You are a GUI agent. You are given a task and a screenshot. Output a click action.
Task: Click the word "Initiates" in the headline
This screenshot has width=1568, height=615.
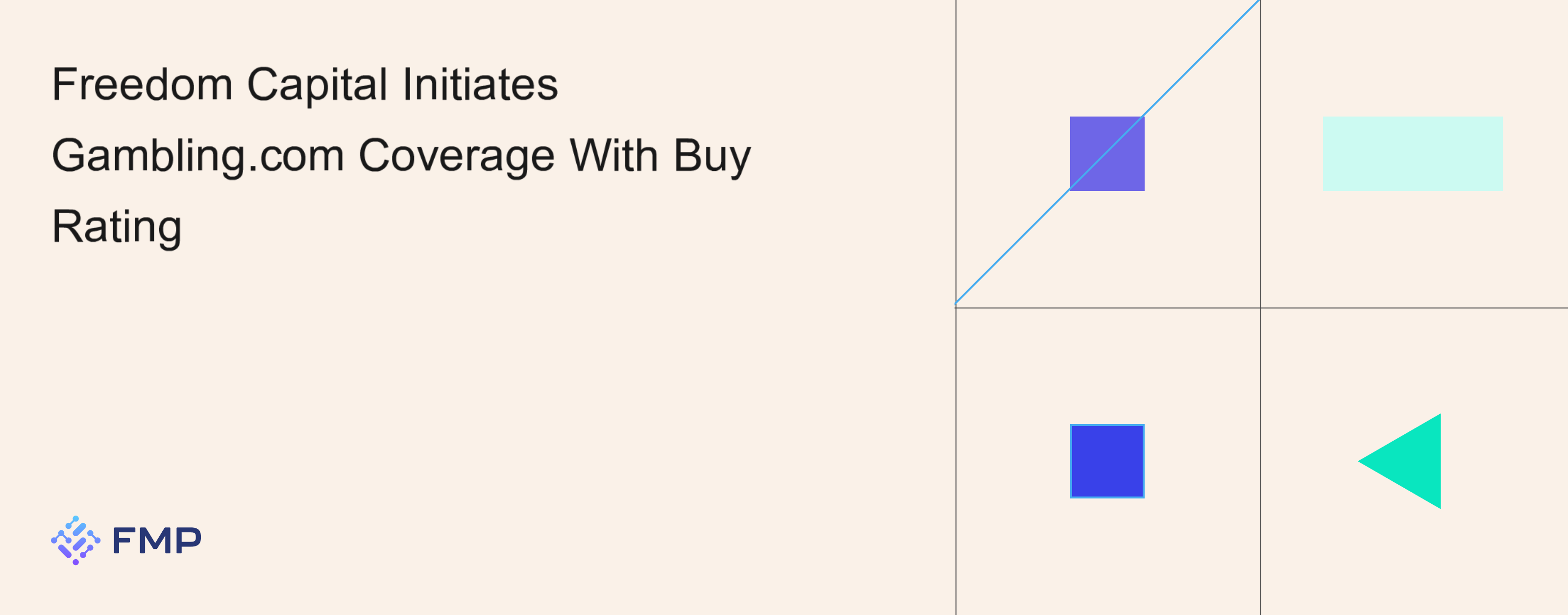[x=480, y=85]
